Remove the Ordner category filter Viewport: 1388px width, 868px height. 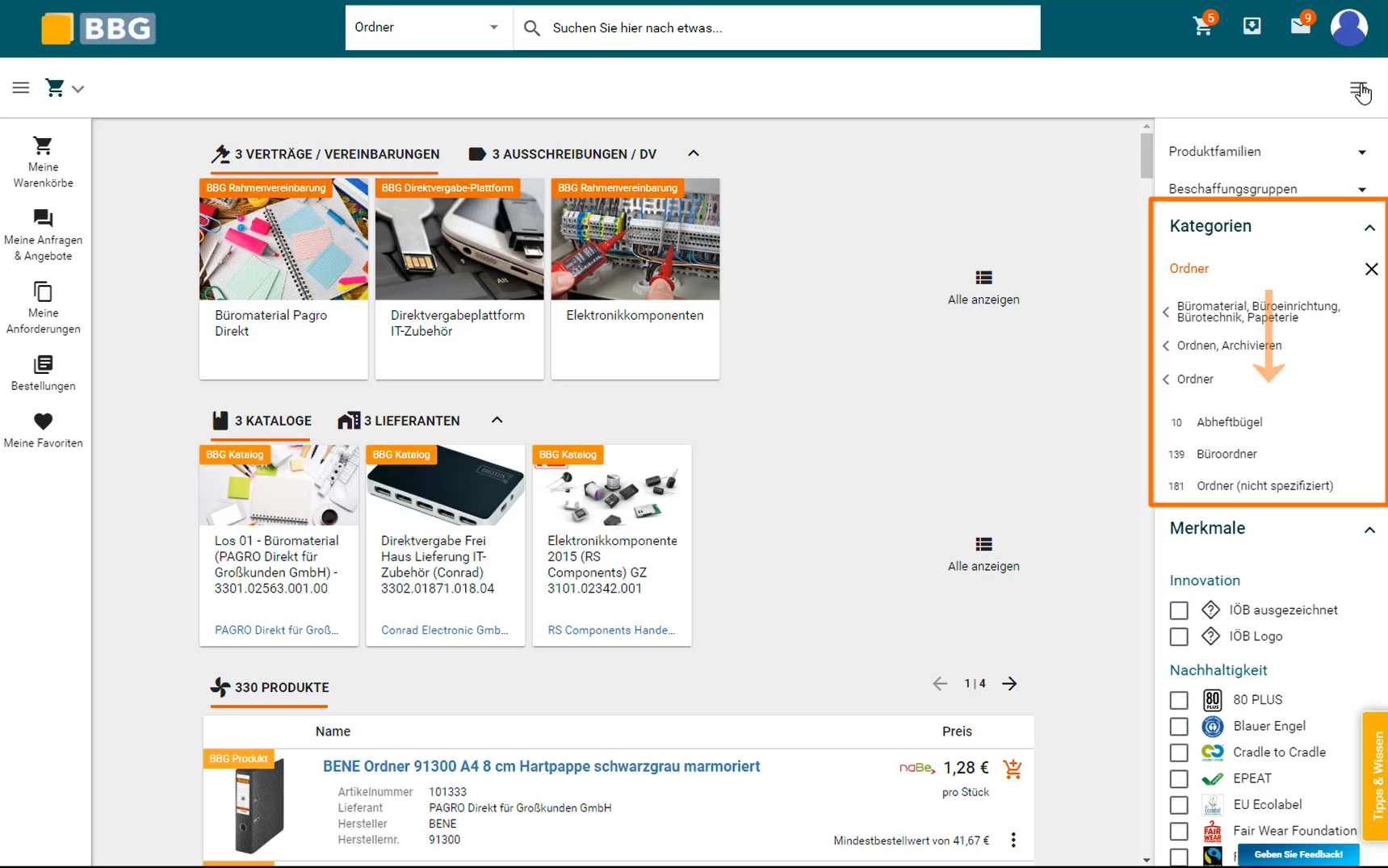[1371, 269]
